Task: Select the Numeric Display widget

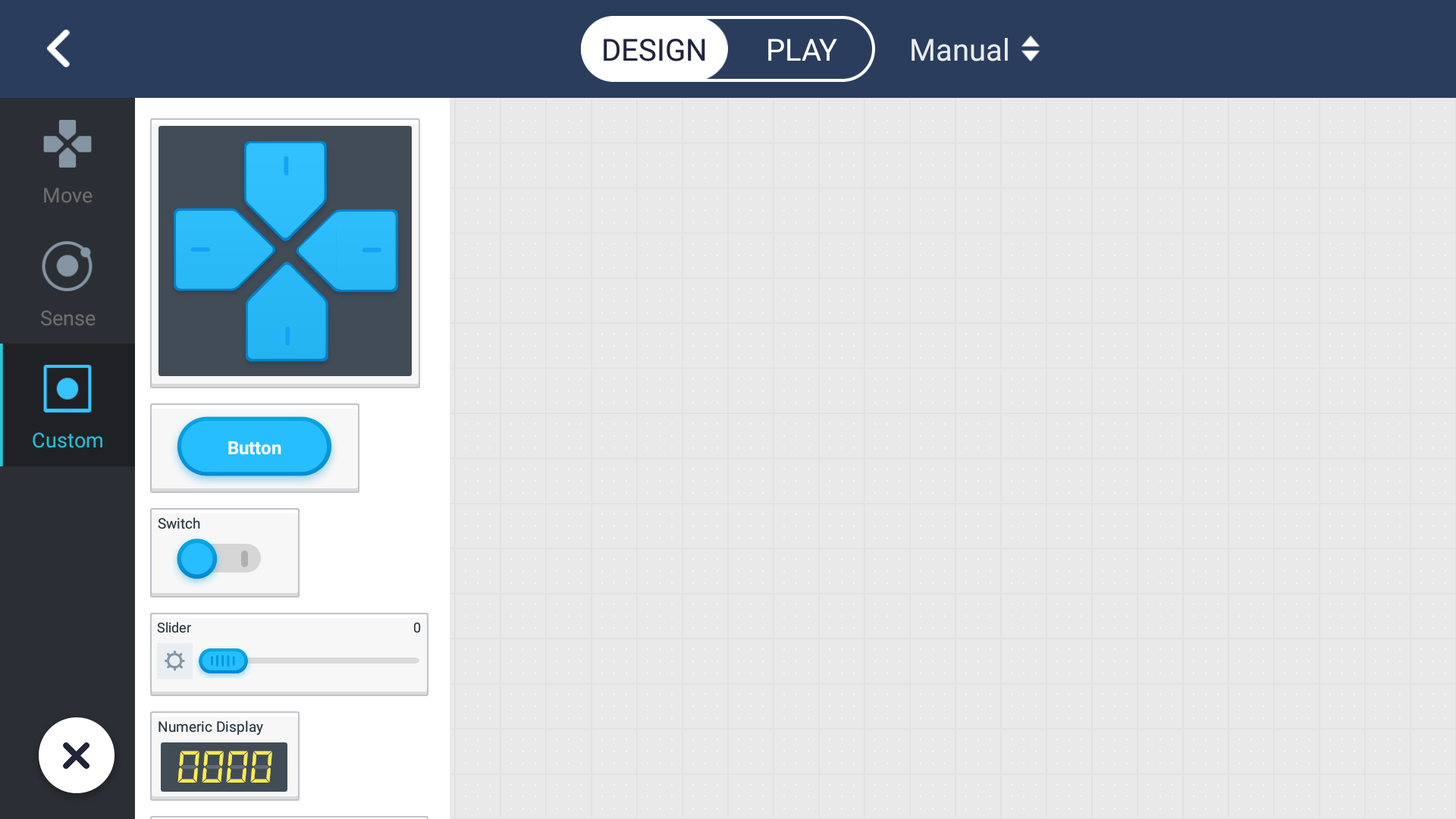Action: click(224, 756)
